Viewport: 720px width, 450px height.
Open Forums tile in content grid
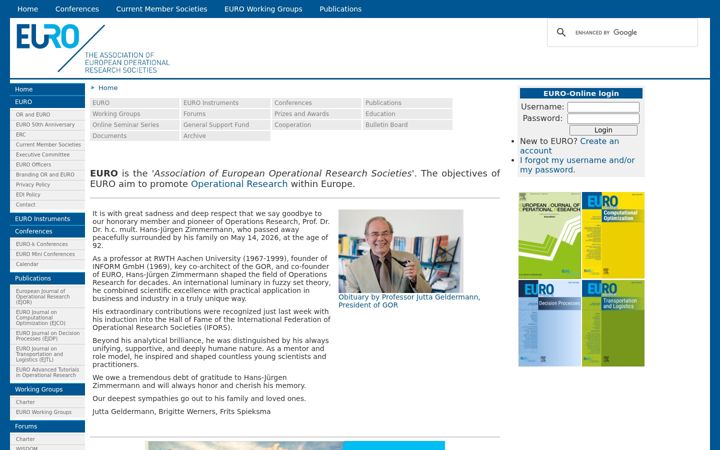[225, 114]
